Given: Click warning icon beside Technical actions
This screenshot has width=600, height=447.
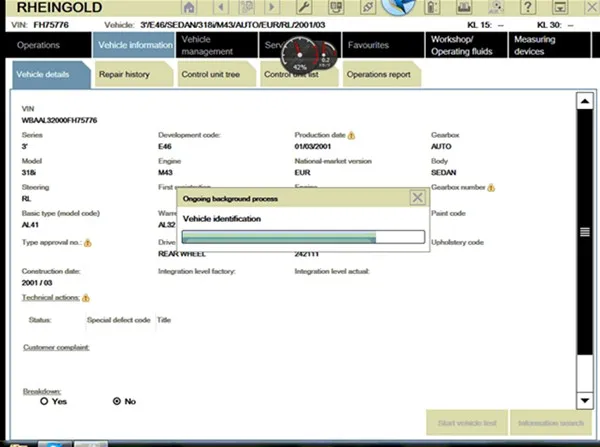Looking at the screenshot, I should point(86,298).
